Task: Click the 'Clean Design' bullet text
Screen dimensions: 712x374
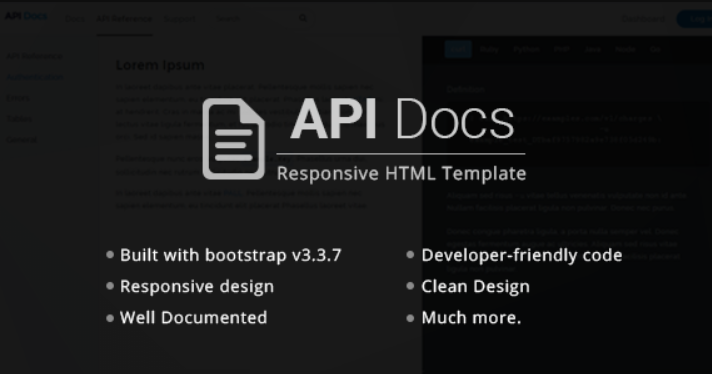Action: coord(475,287)
